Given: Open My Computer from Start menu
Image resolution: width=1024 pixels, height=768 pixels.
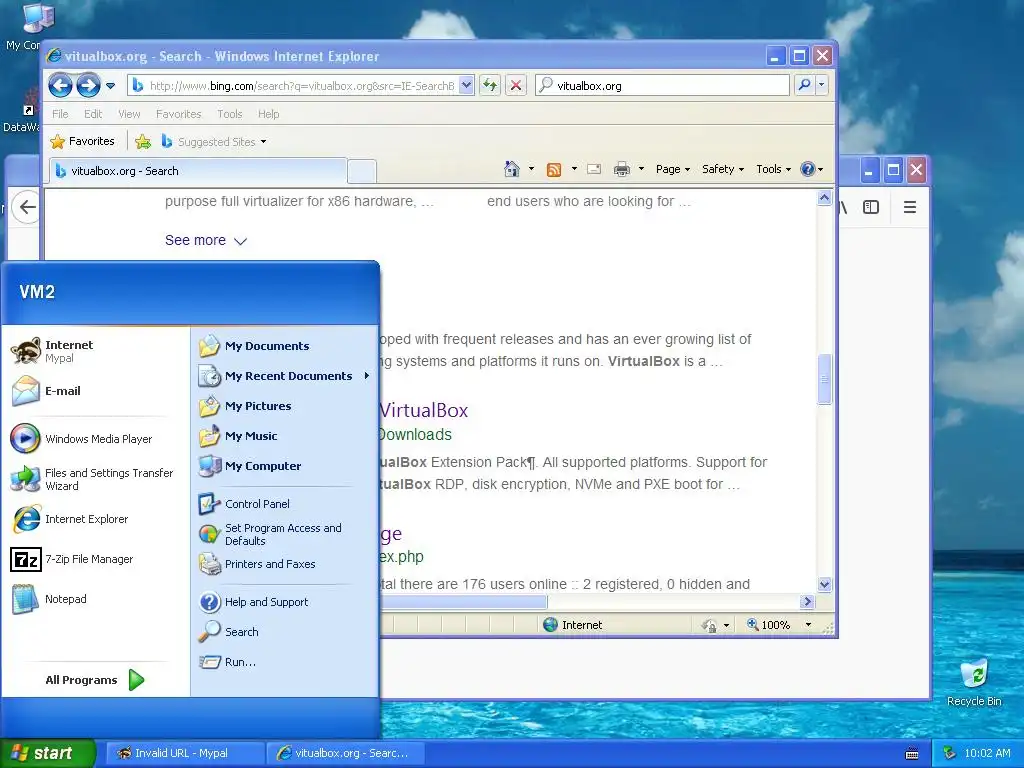Looking at the screenshot, I should pyautogui.click(x=285, y=466).
